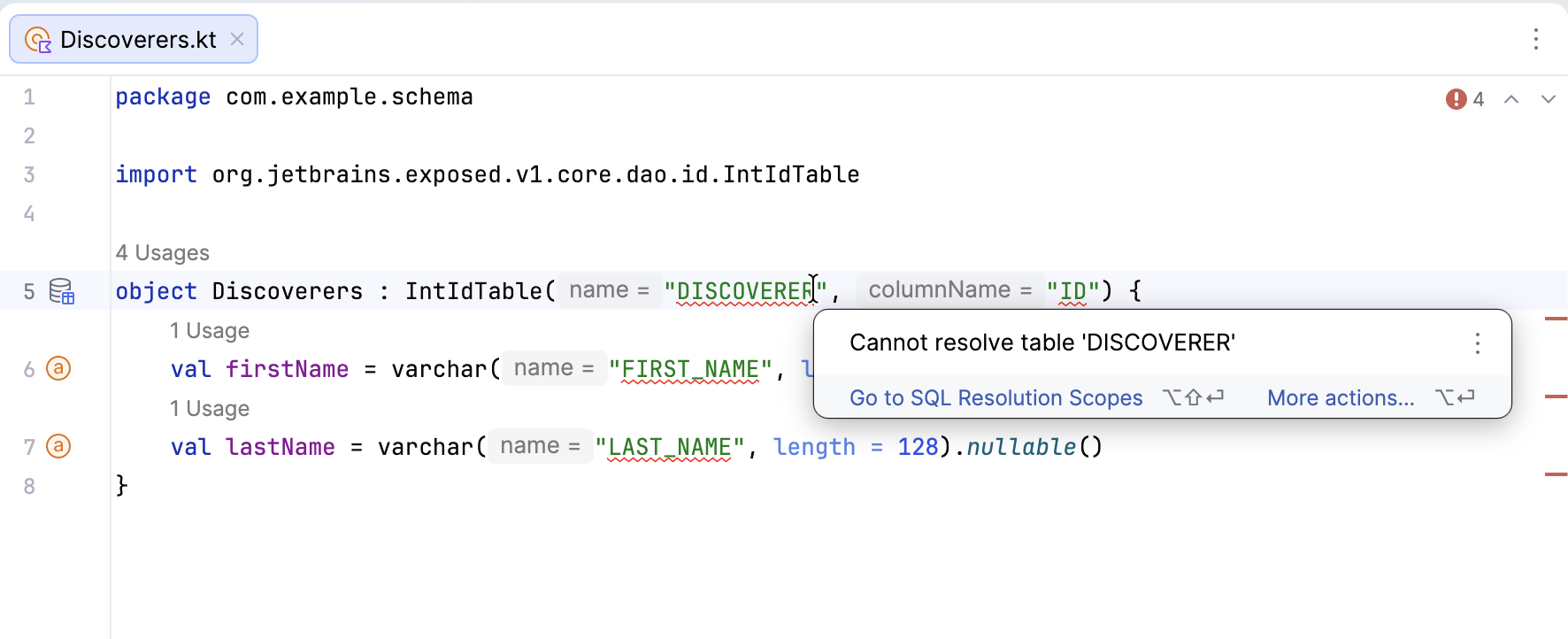Image resolution: width=1568 pixels, height=639 pixels.
Task: Click the Discoverers object name
Action: click(x=287, y=291)
